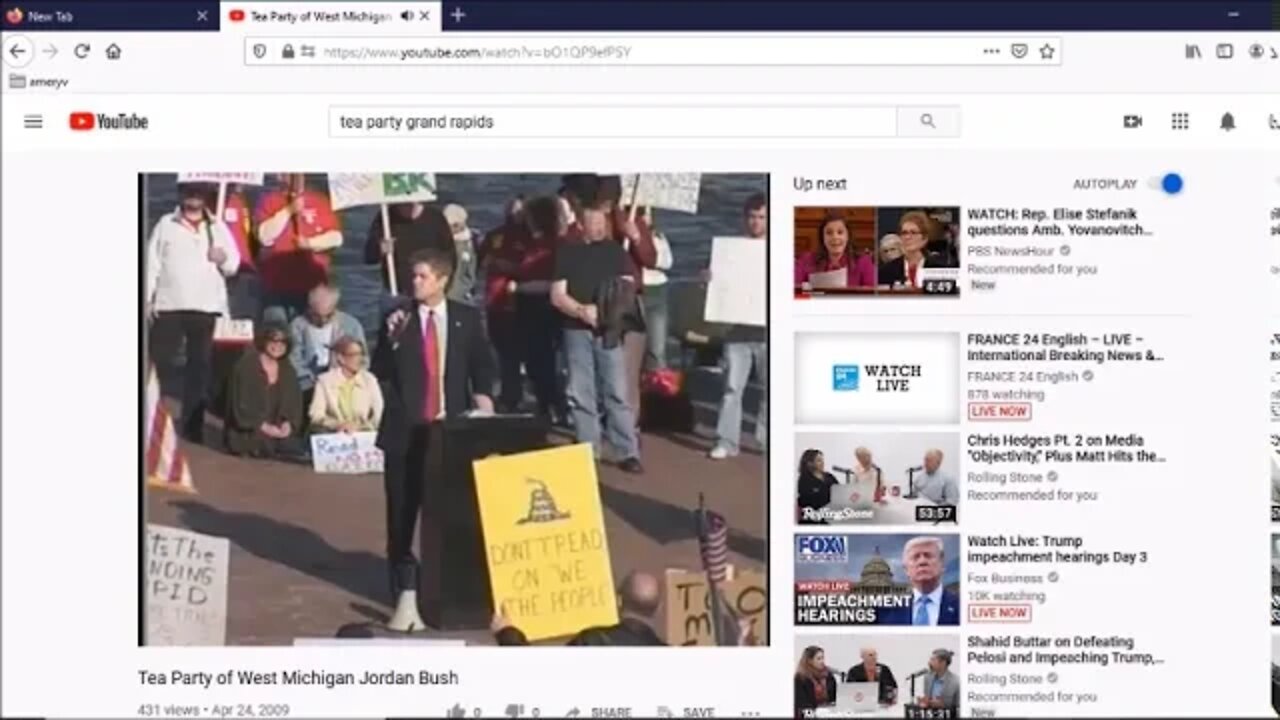Dislike the video with thumbs down
Viewport: 1280px width, 720px height.
(523, 712)
